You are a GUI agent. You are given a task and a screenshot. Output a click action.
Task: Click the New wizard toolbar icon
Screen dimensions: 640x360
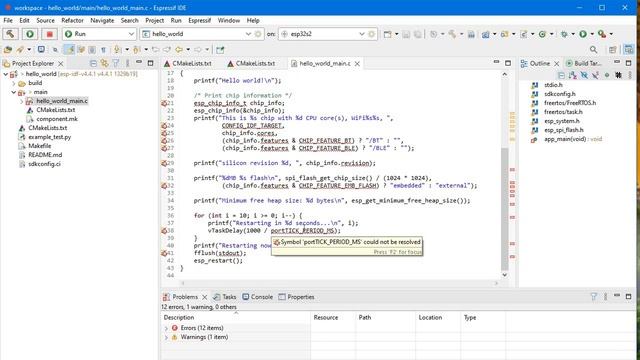pyautogui.click(x=388, y=34)
